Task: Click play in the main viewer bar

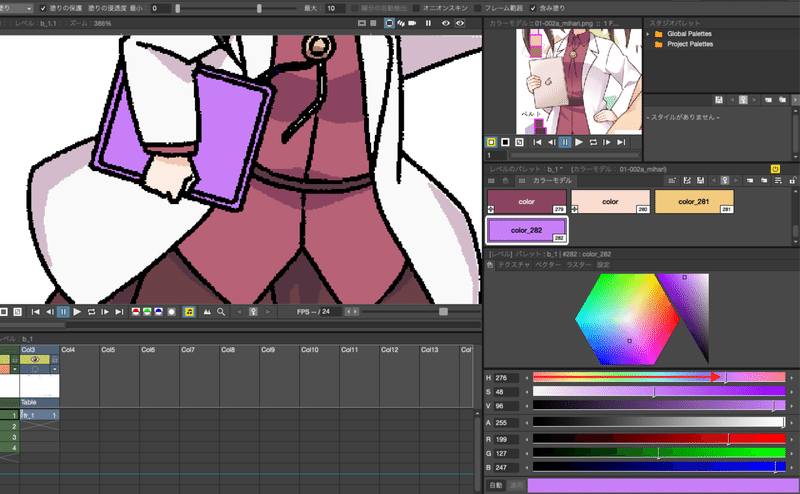Action: [77, 312]
